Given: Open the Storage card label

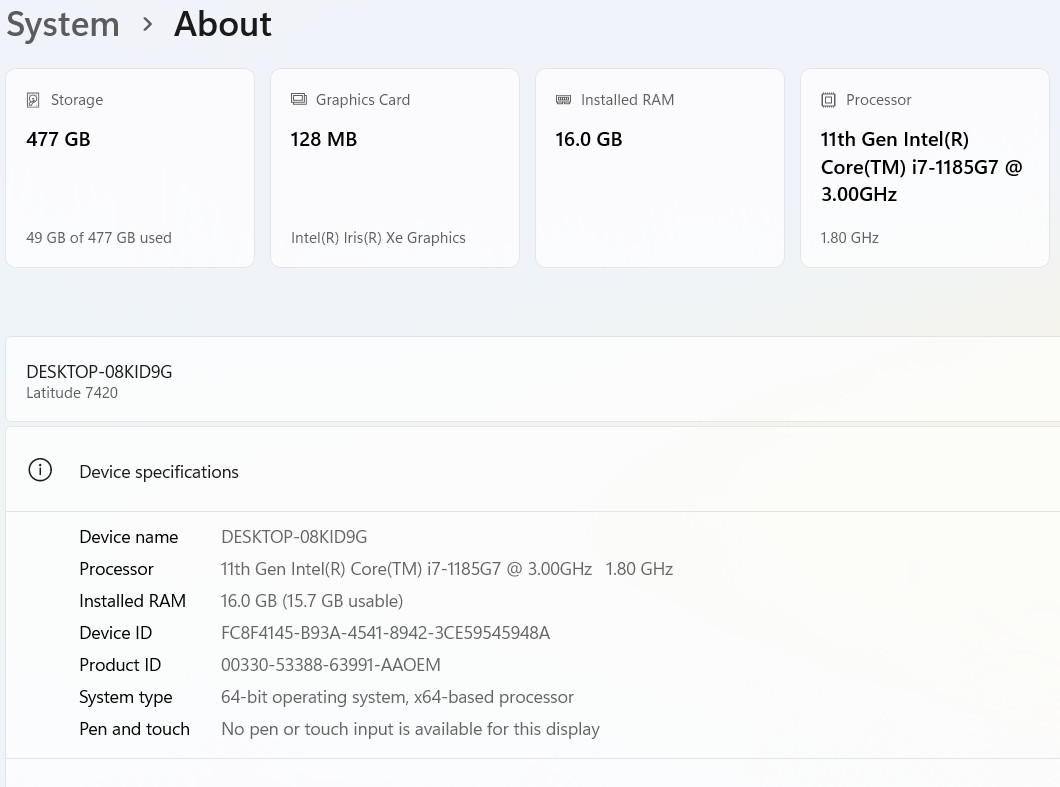Looking at the screenshot, I should click(x=77, y=100).
